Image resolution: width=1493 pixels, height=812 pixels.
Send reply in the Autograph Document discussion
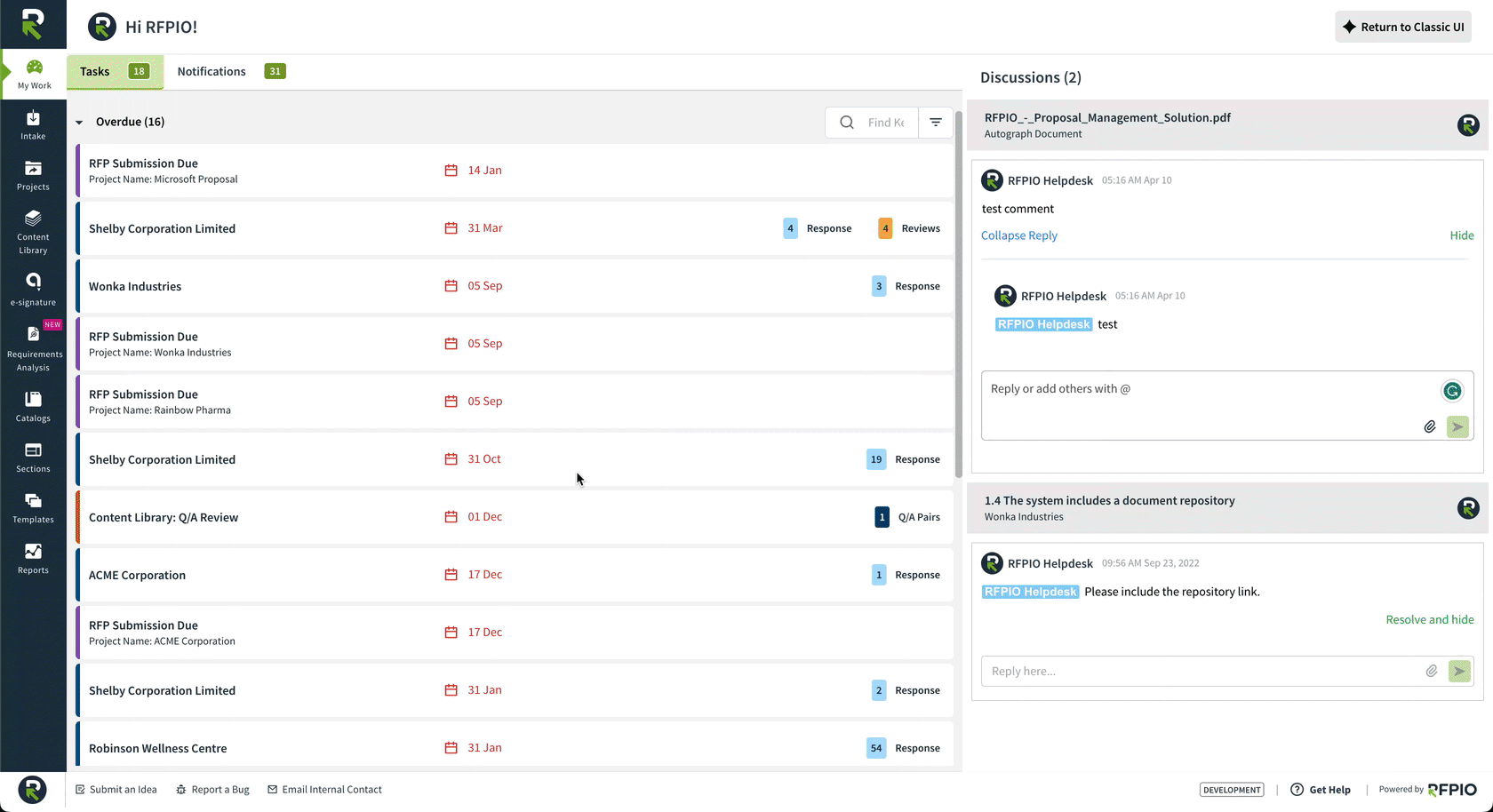tap(1457, 426)
